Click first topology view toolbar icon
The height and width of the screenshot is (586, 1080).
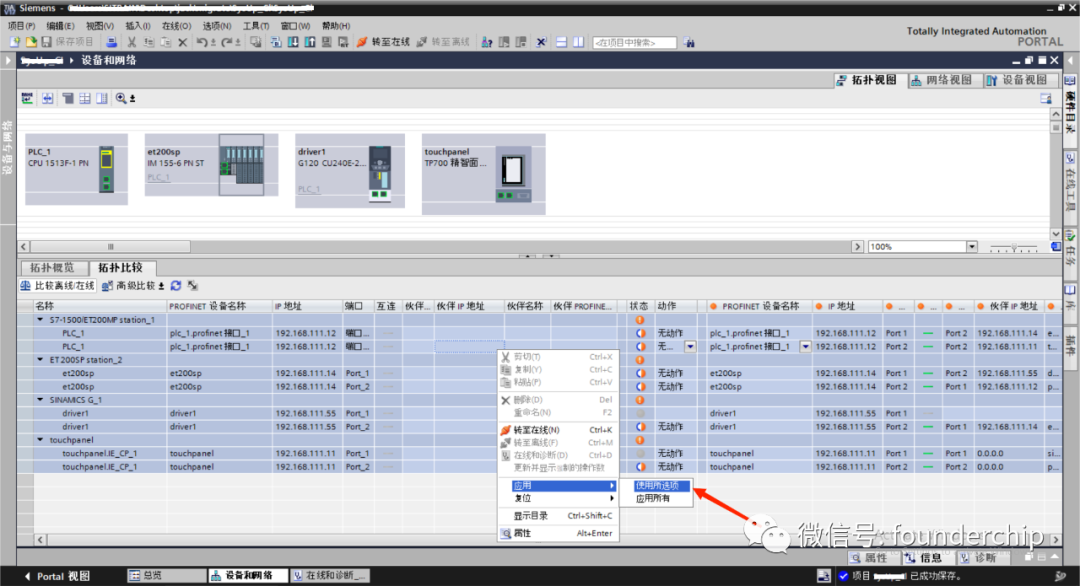click(27, 98)
